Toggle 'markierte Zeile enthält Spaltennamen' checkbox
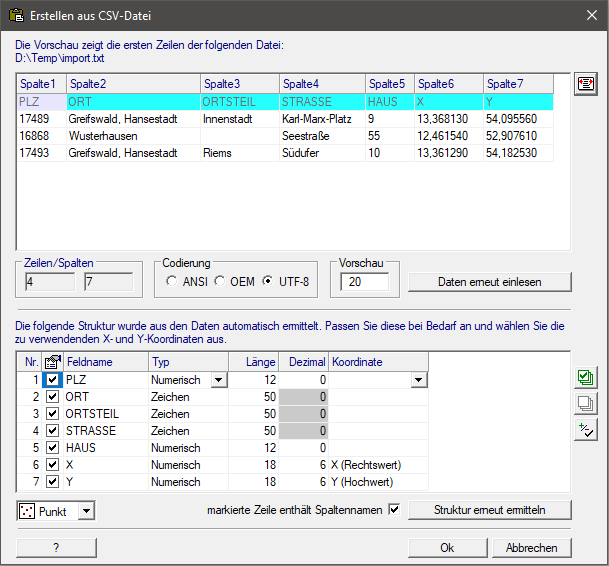Image resolution: width=609 pixels, height=566 pixels. point(394,509)
